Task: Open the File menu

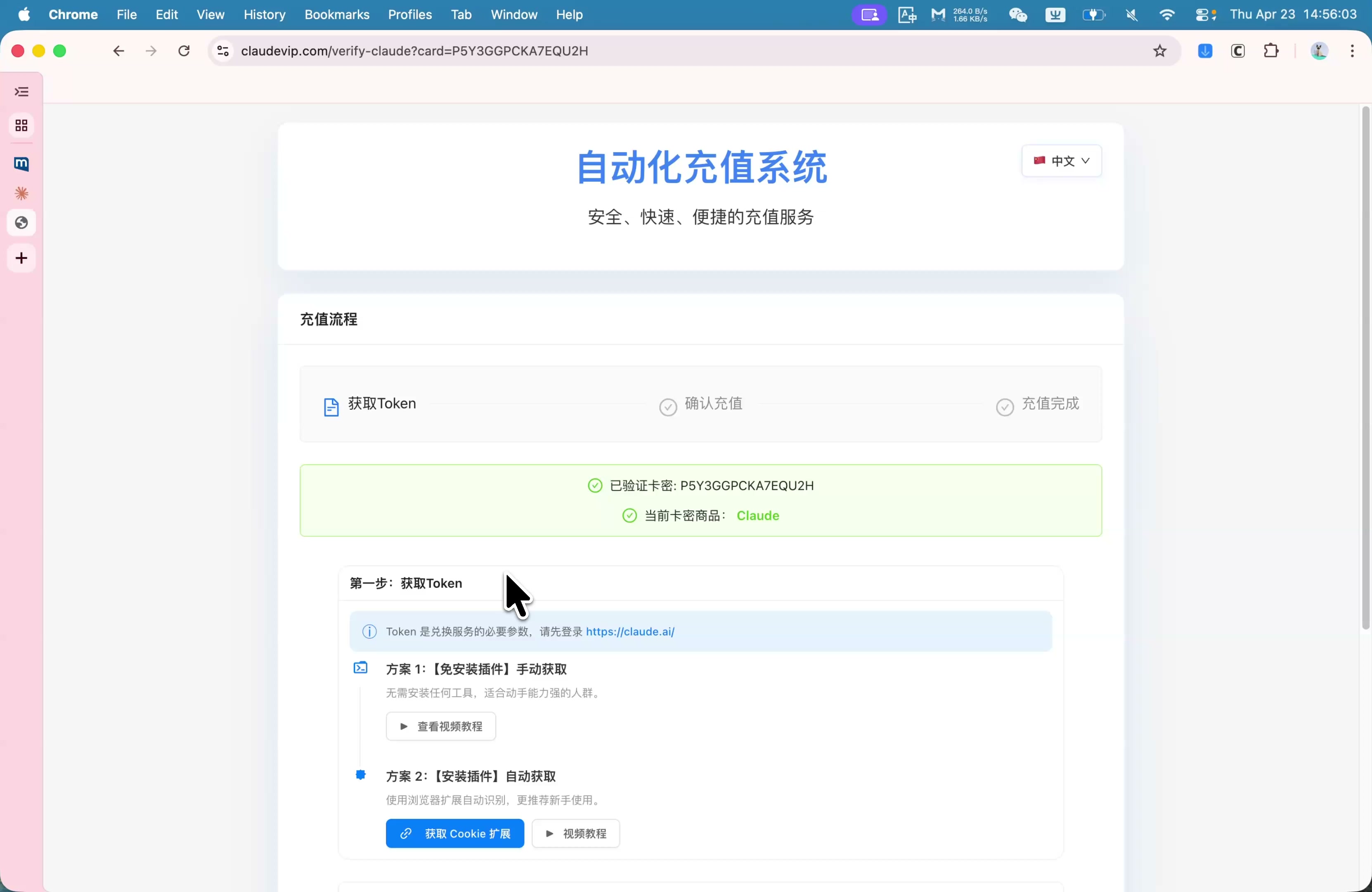Action: (x=127, y=14)
